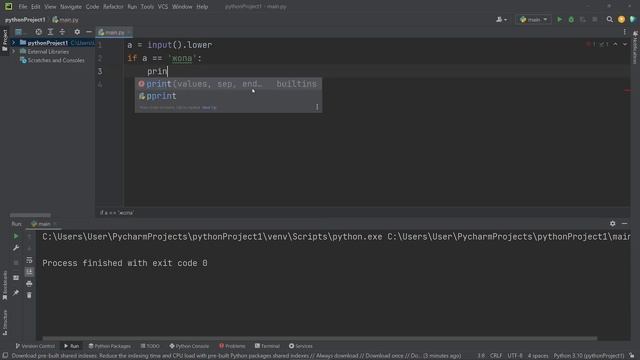This screenshot has height=360, width=640.
Task: Open the File menu
Action: pos(23,7)
